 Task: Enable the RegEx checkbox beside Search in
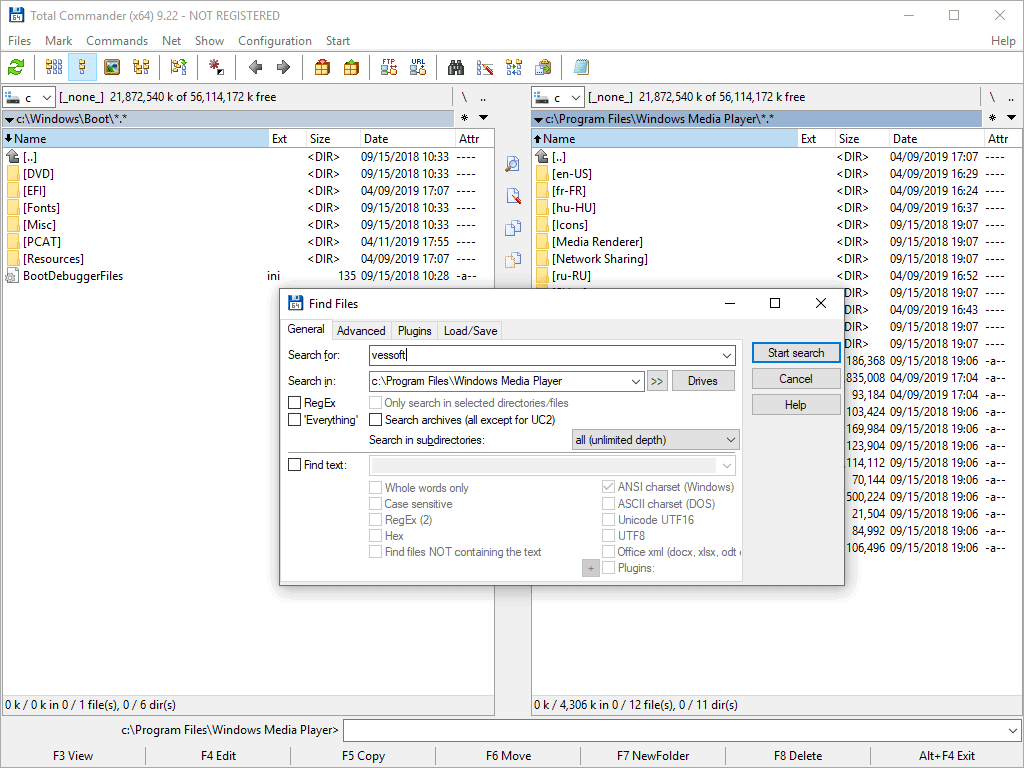pos(295,403)
